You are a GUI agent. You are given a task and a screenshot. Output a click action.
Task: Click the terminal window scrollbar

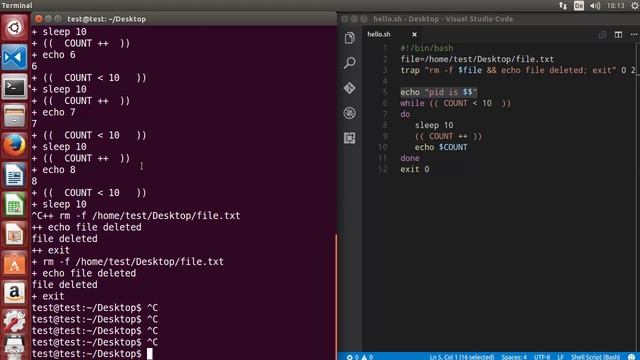pyautogui.click(x=336, y=296)
